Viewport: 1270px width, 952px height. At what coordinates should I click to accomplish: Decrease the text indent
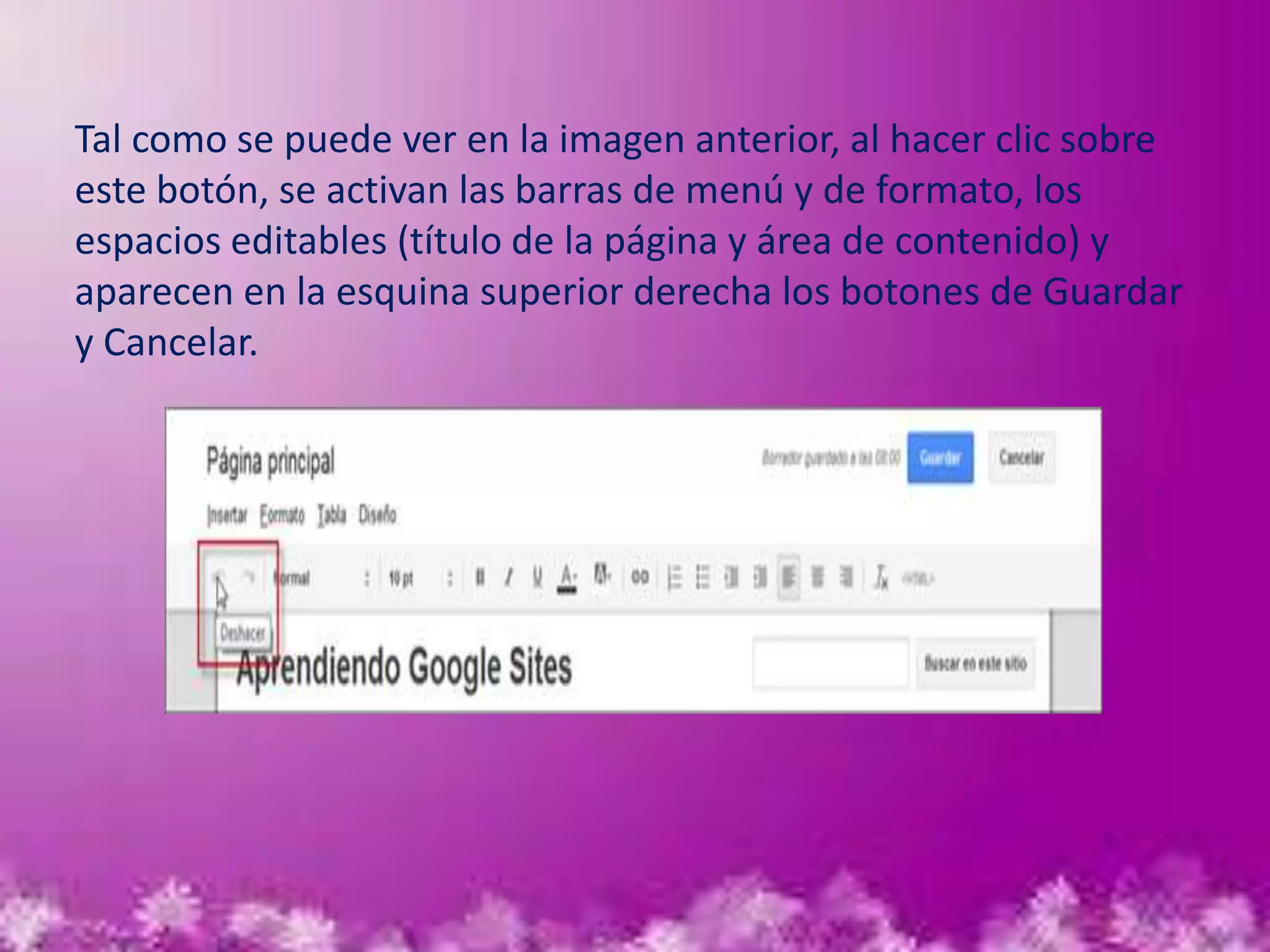[x=732, y=578]
